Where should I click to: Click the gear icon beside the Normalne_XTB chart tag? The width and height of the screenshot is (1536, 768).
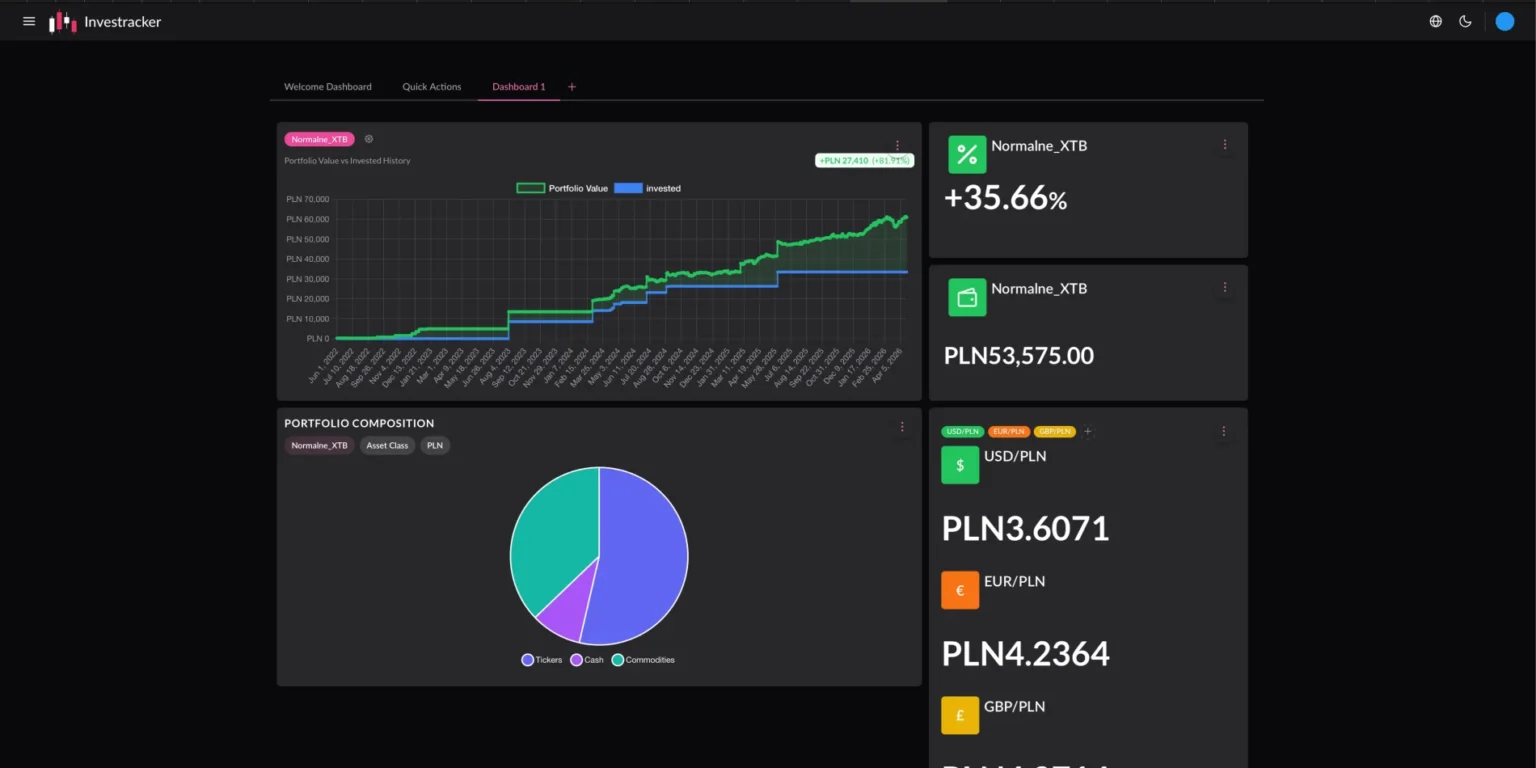pos(369,139)
